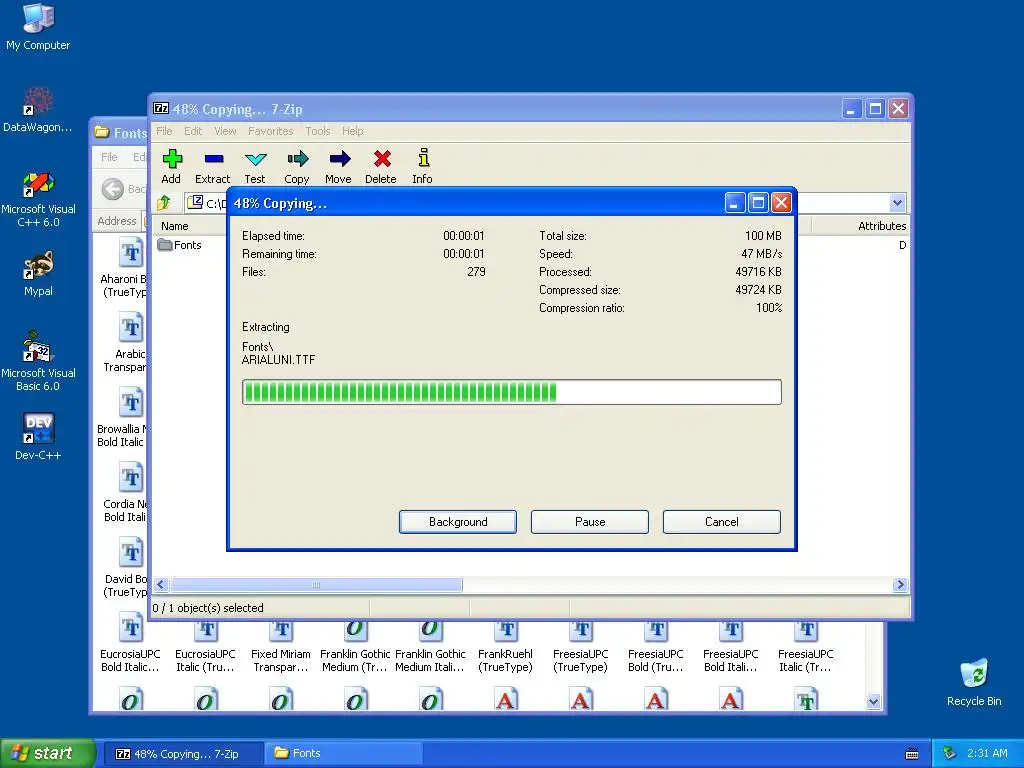Select the Aharoni Bold font icon
Screen dimensions: 1024x768
(x=125, y=268)
